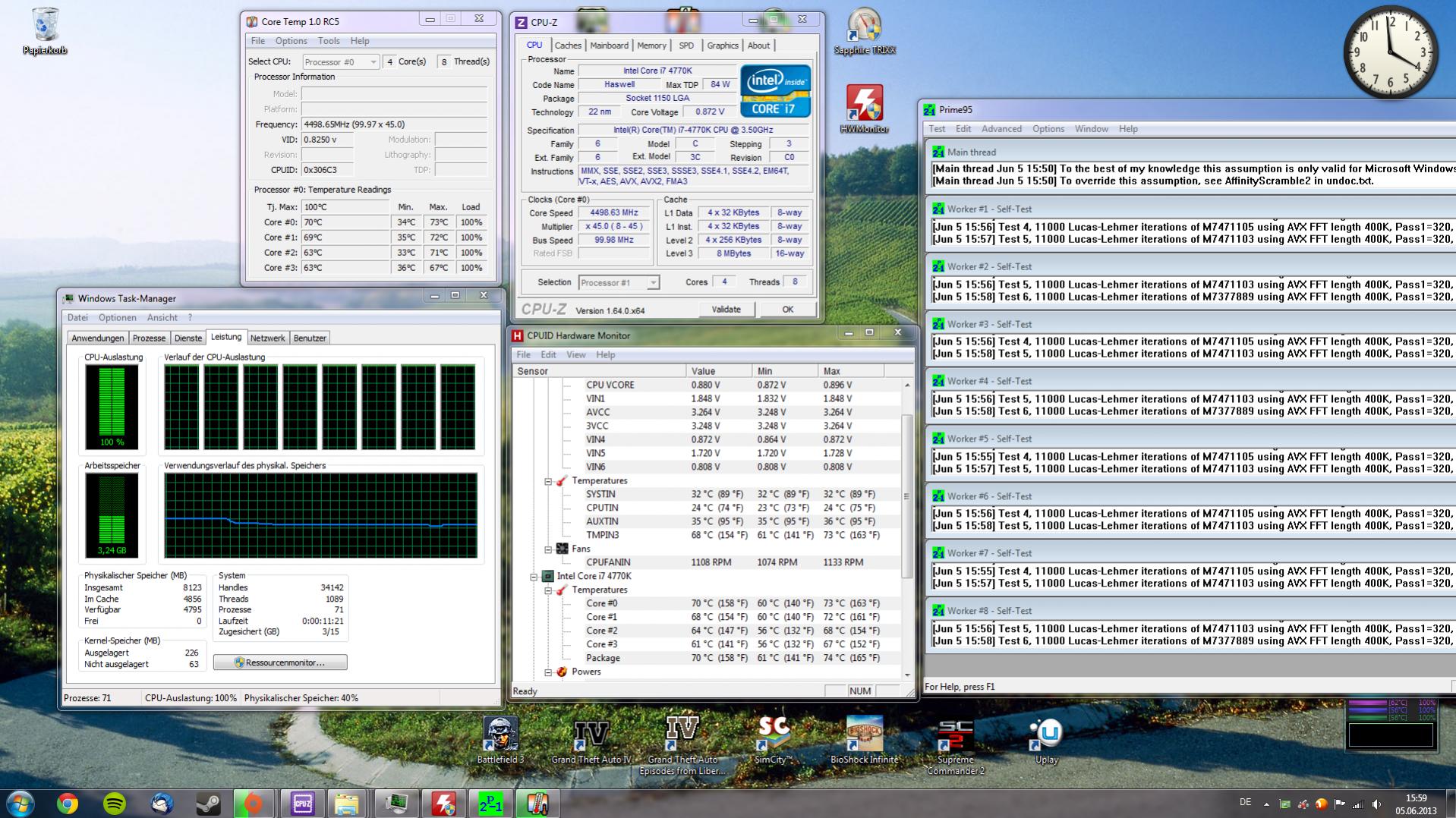Switch to the Memory tab in CPU-Z
Image resolution: width=1456 pixels, height=818 pixels.
651,46
